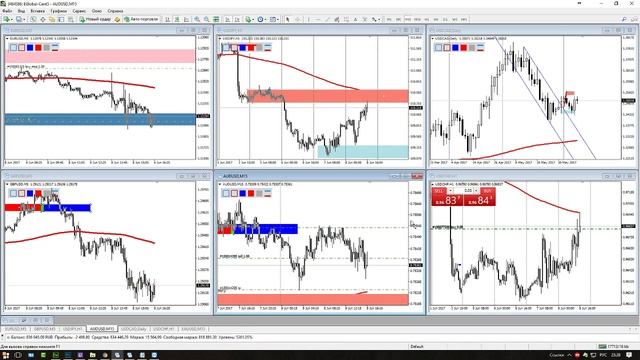Select the W1 timeframe button
This screenshot has height=360, width=640.
[x=455, y=19]
